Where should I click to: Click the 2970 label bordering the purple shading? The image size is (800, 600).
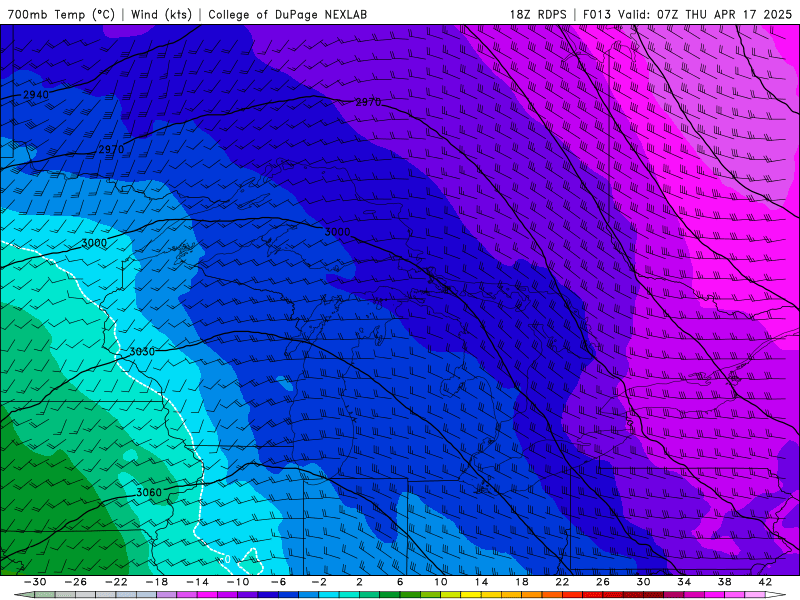(x=368, y=102)
